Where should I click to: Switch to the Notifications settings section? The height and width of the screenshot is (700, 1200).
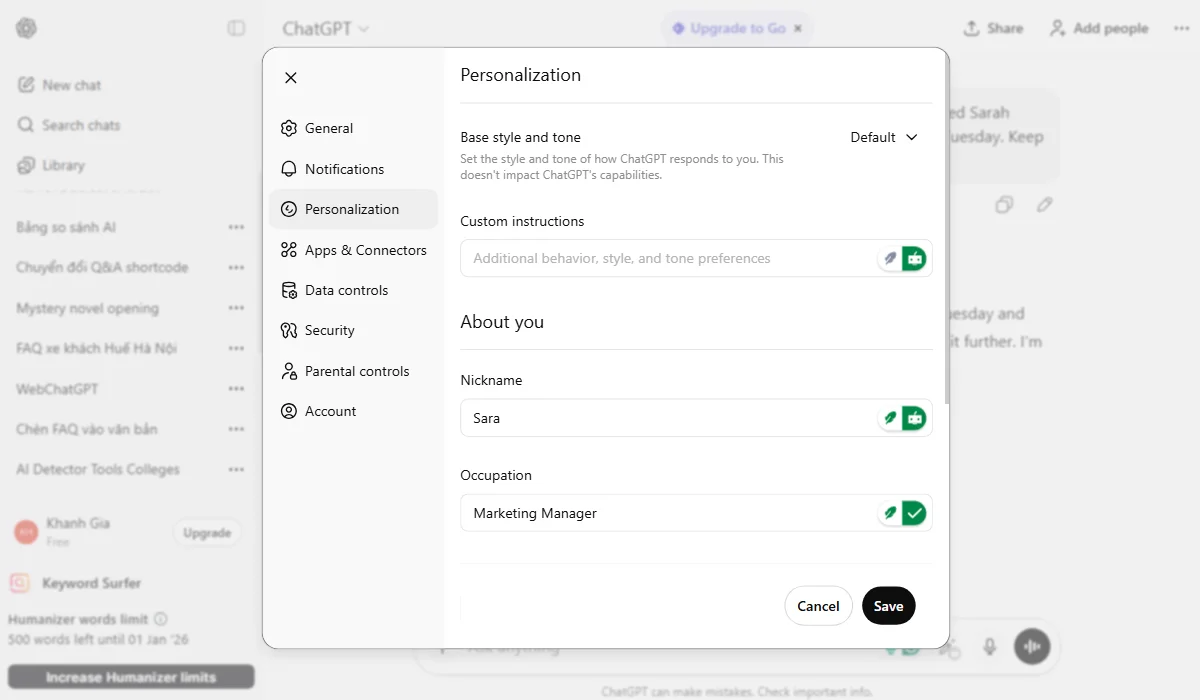pos(345,169)
